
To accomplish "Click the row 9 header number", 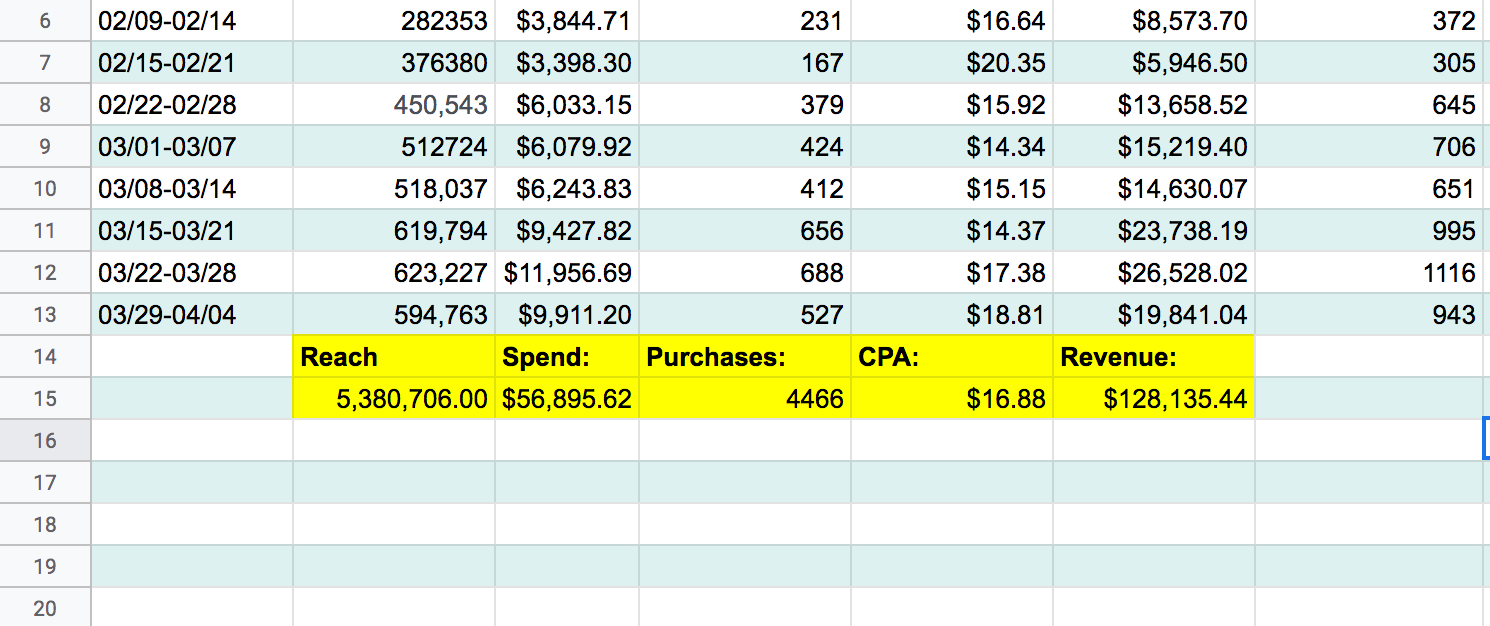I will click(x=45, y=147).
